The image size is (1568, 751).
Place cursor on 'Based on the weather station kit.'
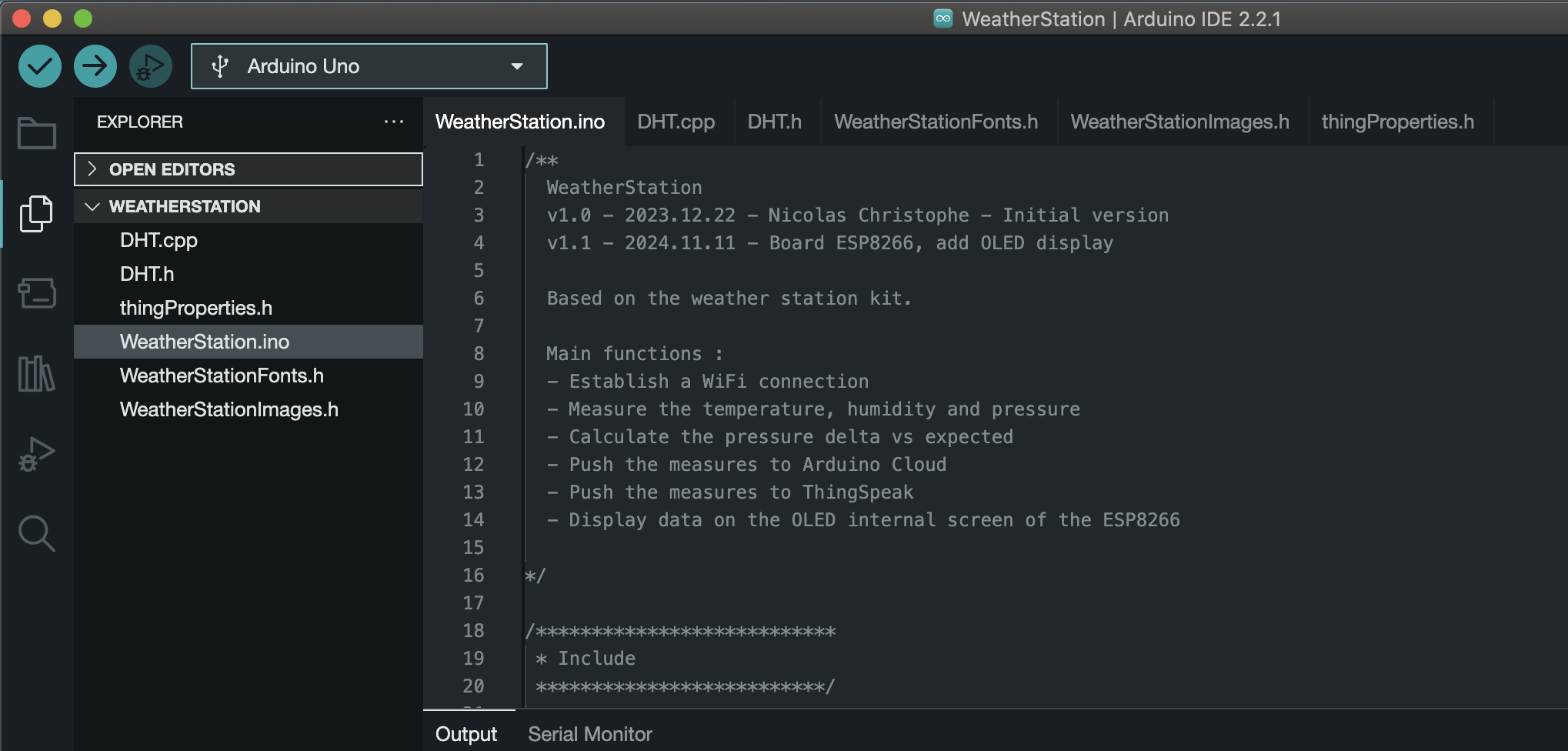tap(729, 299)
